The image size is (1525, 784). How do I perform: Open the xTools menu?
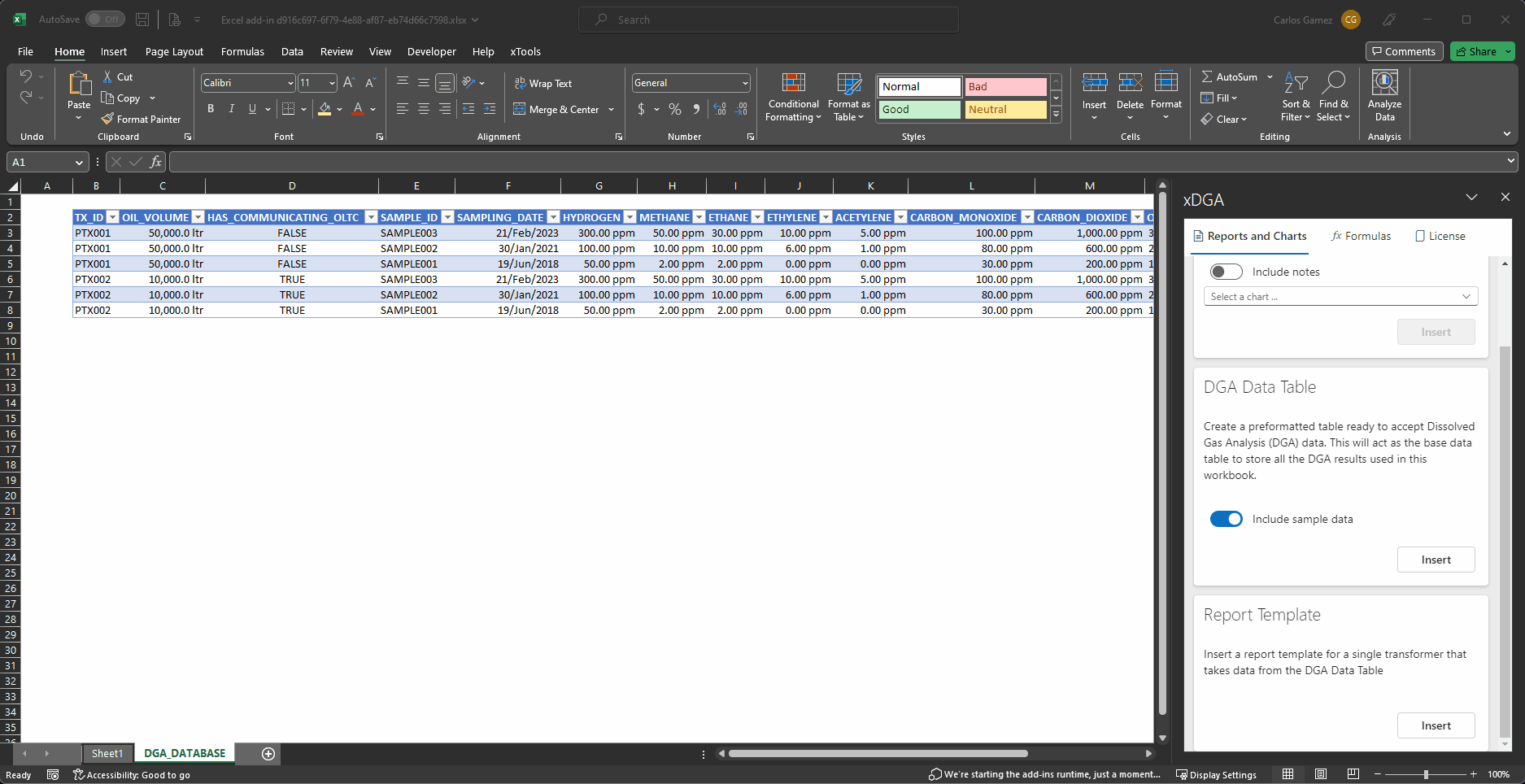525,51
